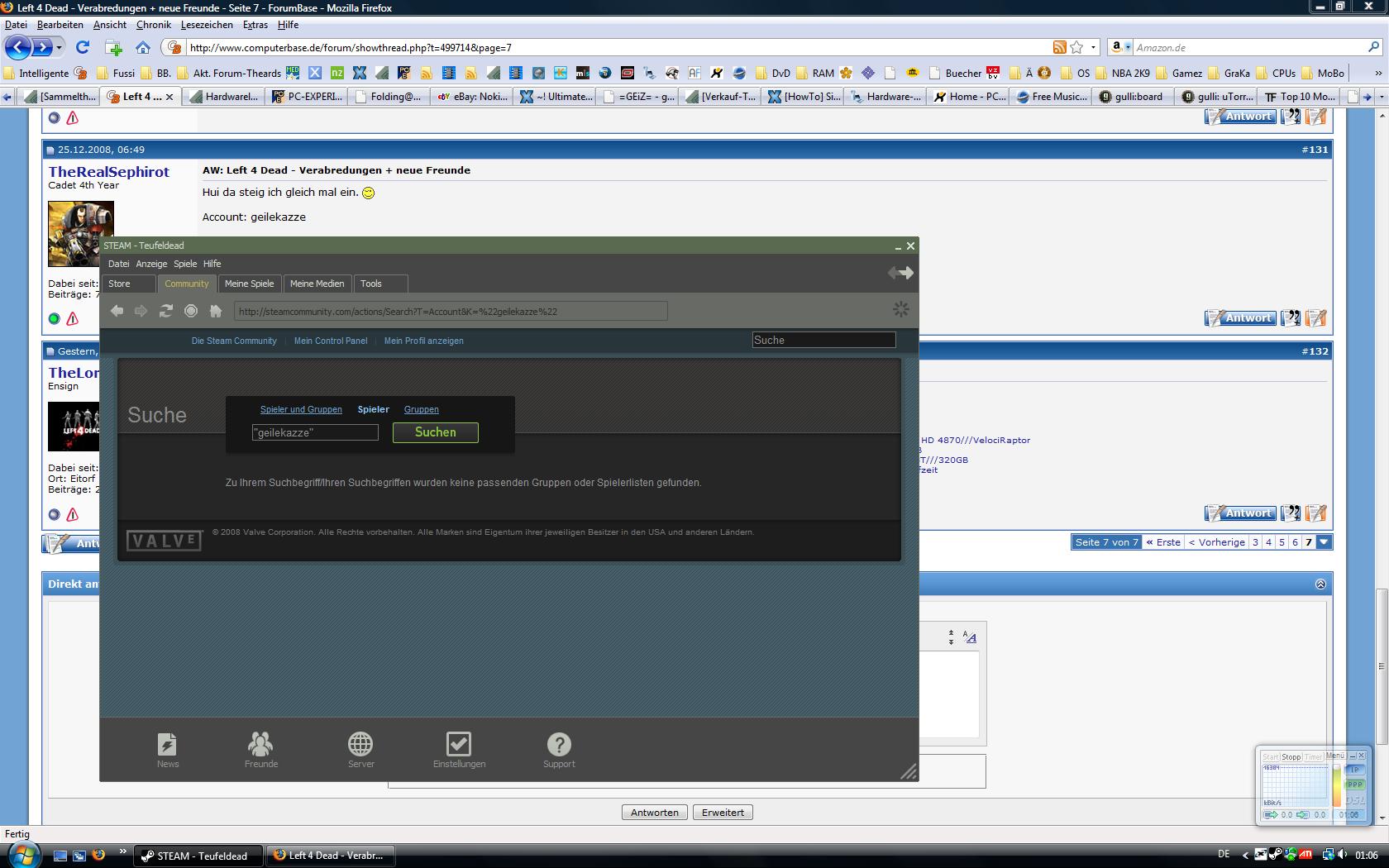Report post #131 with warning icon

coord(73,318)
